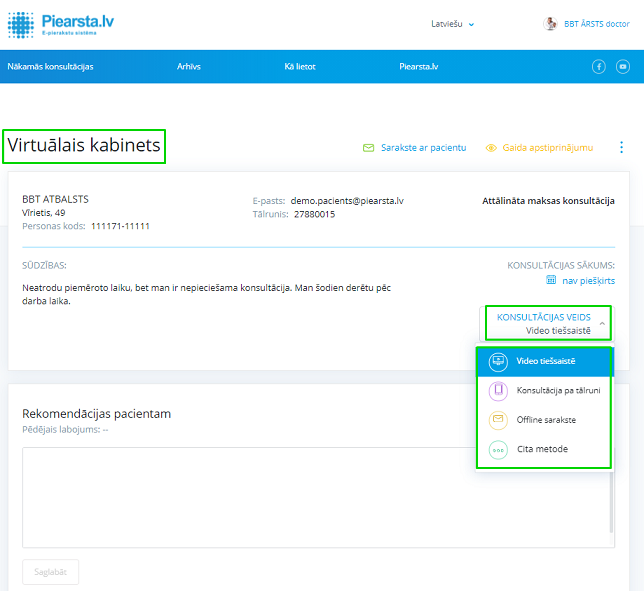Click the calendar icon for consultation start
Viewport: 644px width, 591px height.
[x=551, y=280]
